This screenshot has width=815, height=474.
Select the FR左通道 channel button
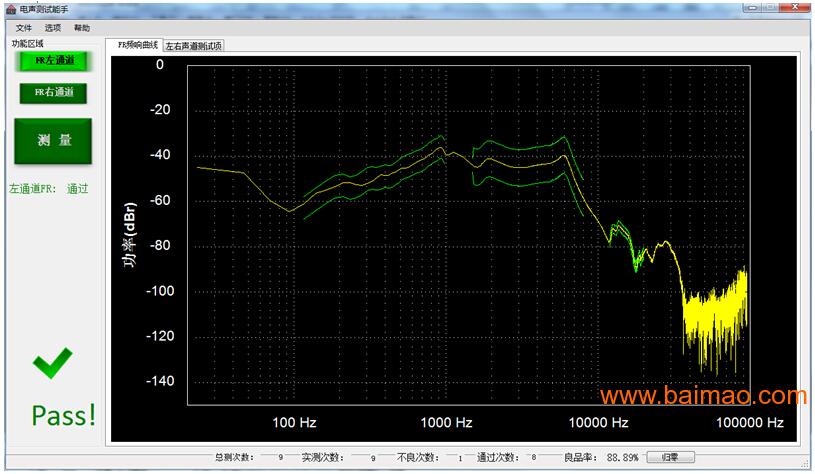(54, 61)
